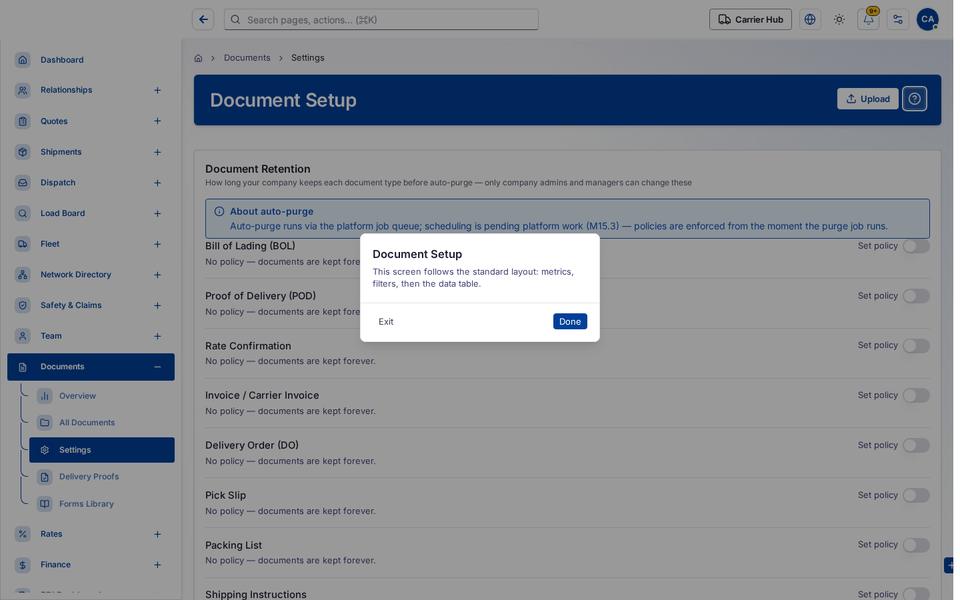Open the CA user avatar menu
960x600 pixels.
928,20
